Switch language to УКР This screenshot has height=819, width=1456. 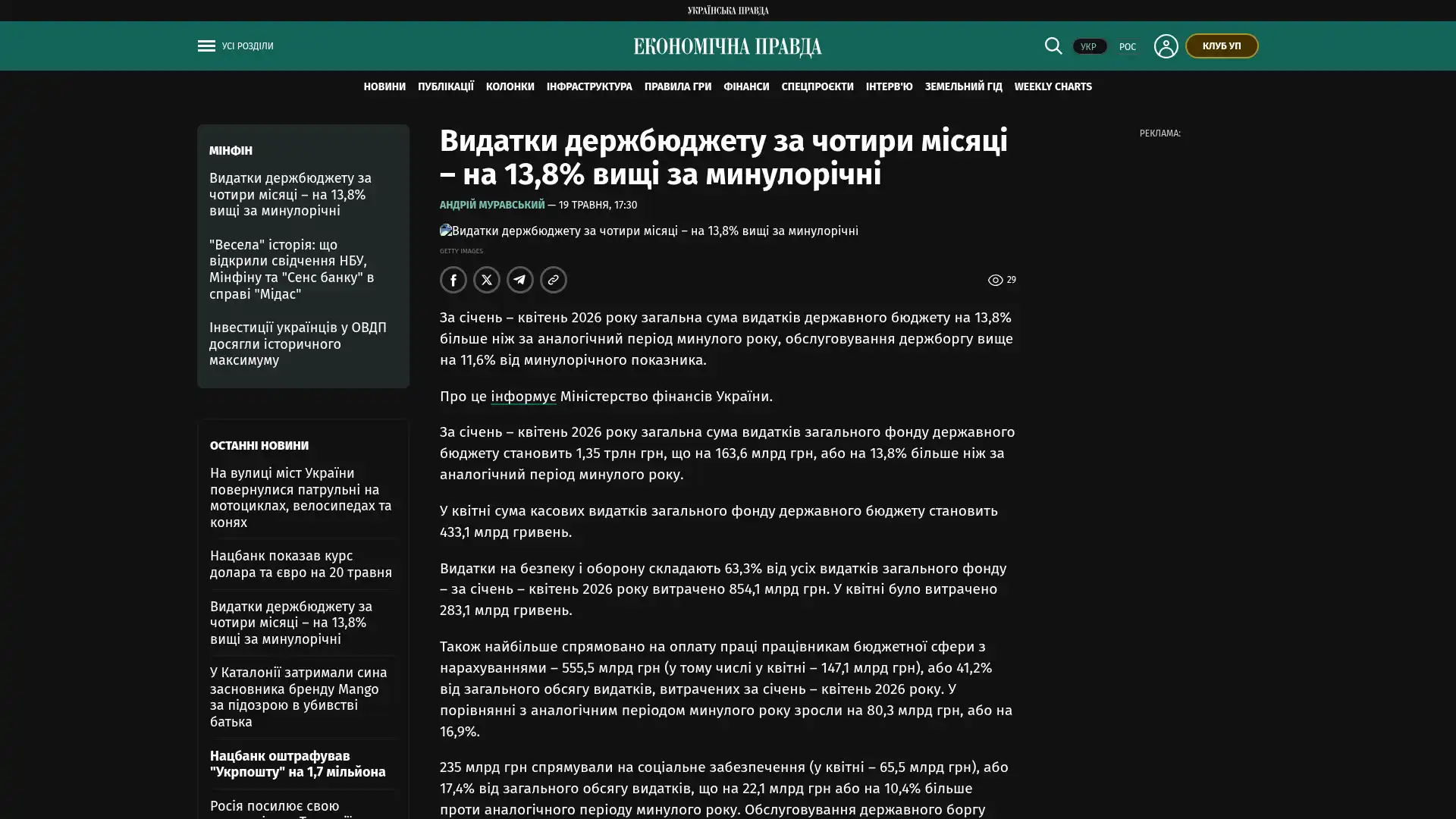pyautogui.click(x=1089, y=46)
